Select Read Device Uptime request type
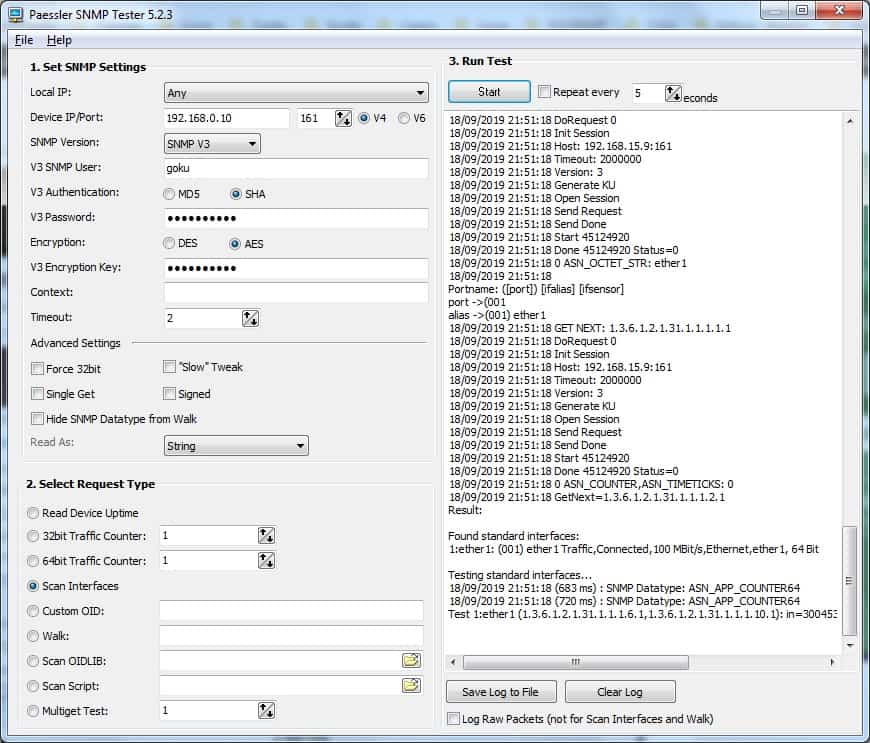 (x=33, y=513)
